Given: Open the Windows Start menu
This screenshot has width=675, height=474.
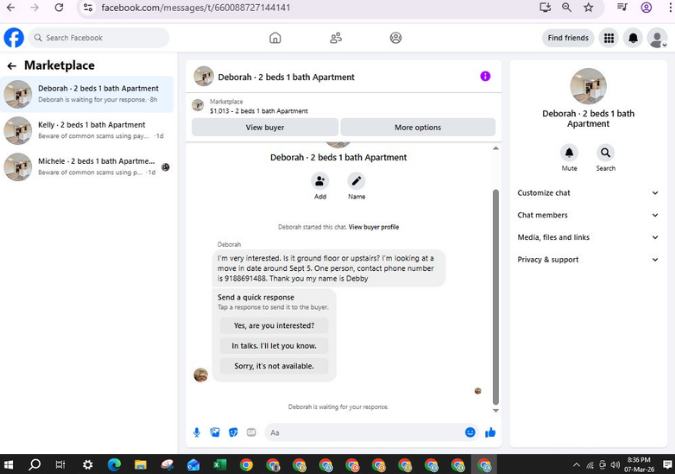Looking at the screenshot, I should click(x=8, y=465).
